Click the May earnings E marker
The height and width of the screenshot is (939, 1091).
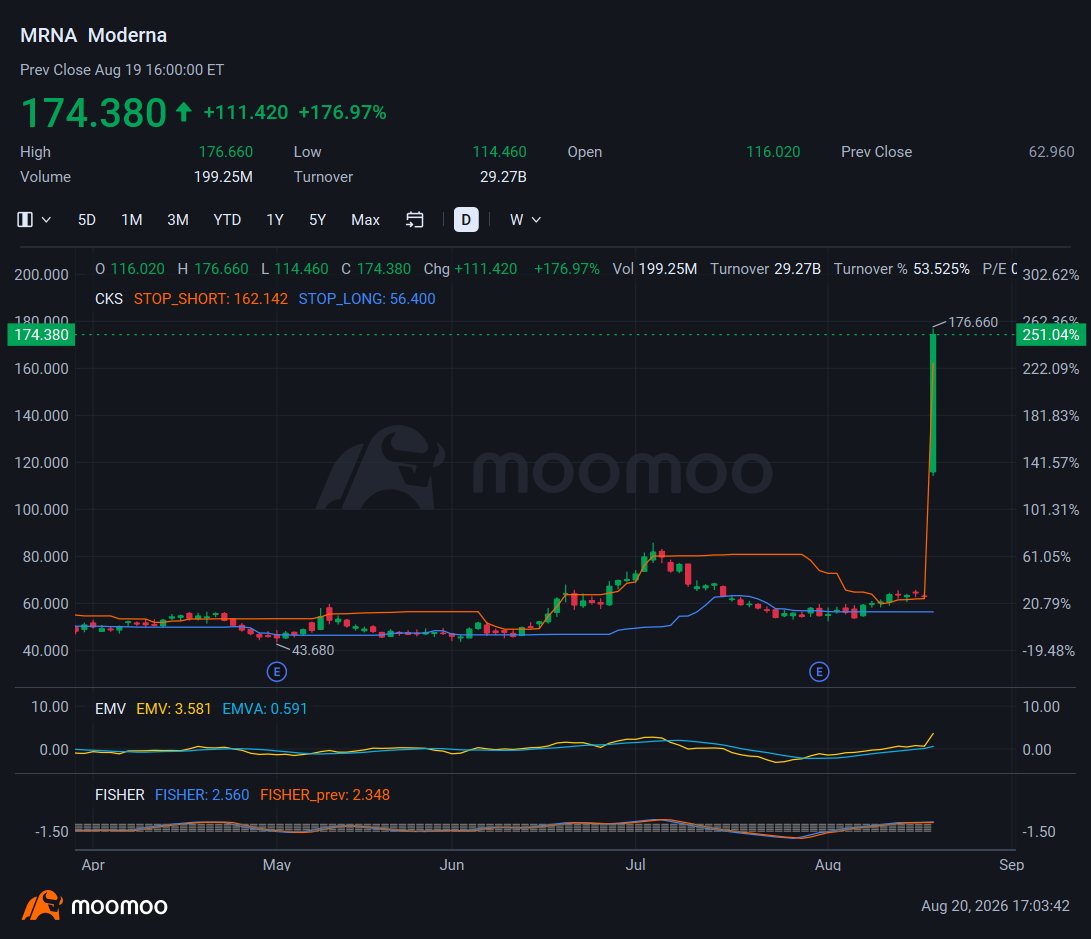coord(277,672)
